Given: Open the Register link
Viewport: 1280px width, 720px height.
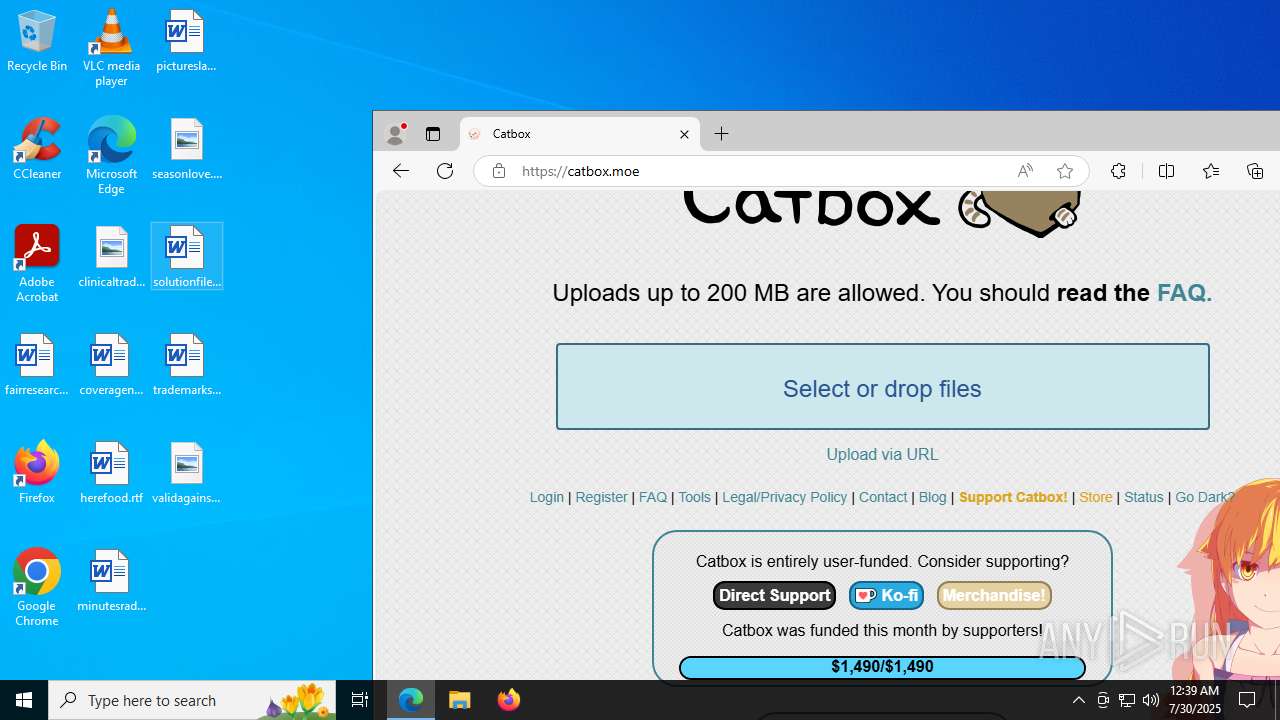Looking at the screenshot, I should (601, 497).
